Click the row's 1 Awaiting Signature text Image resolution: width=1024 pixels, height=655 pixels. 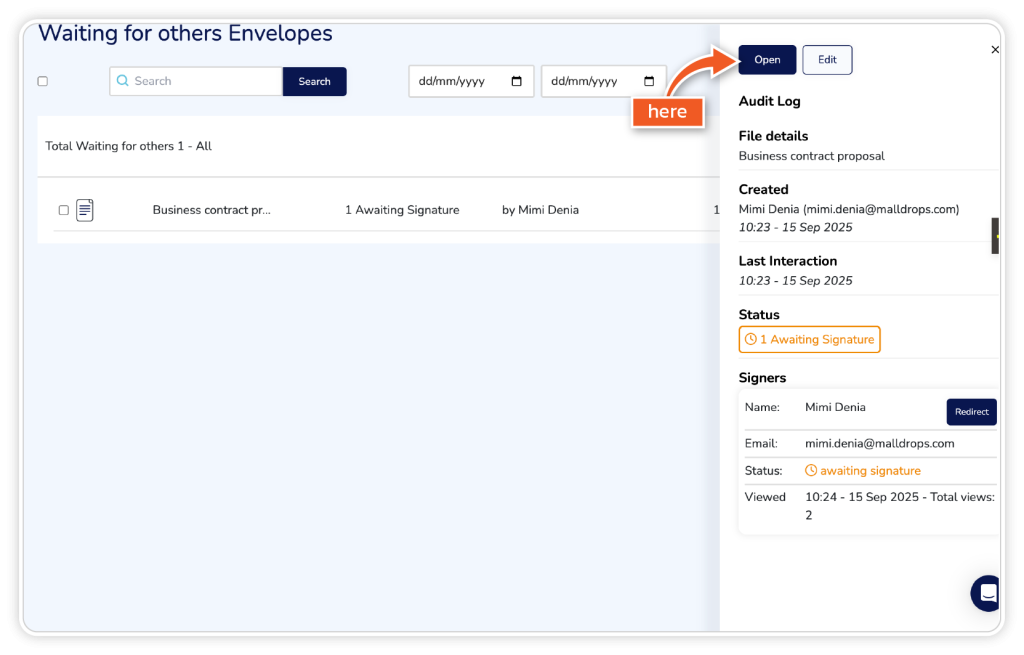pos(402,210)
